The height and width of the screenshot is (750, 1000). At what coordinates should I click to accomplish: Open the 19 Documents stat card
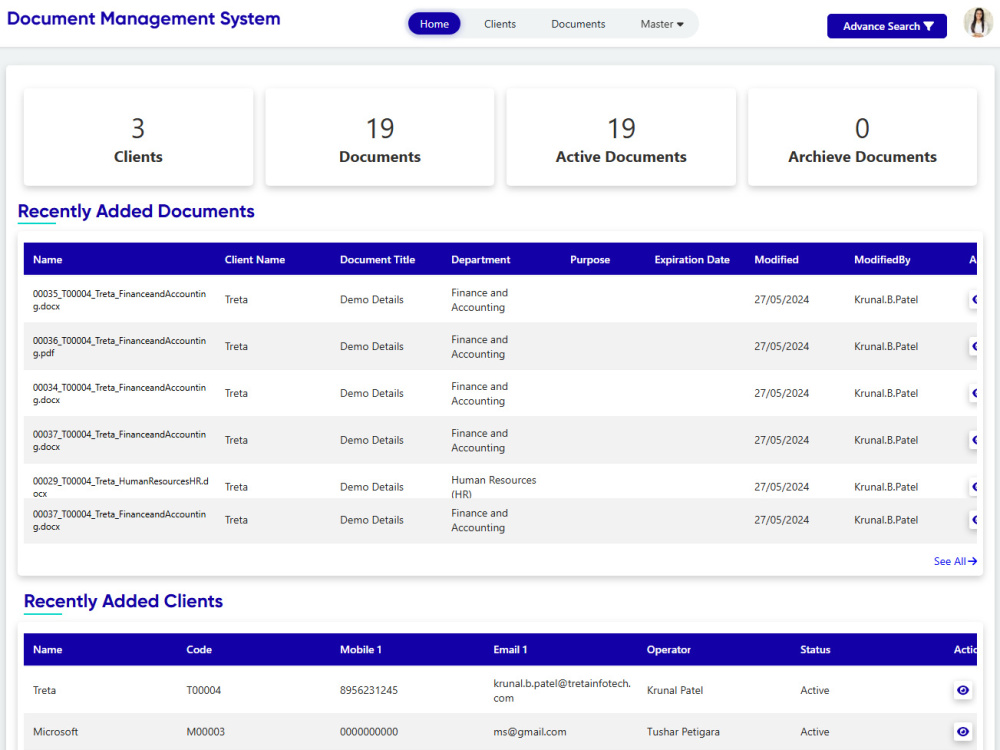380,137
